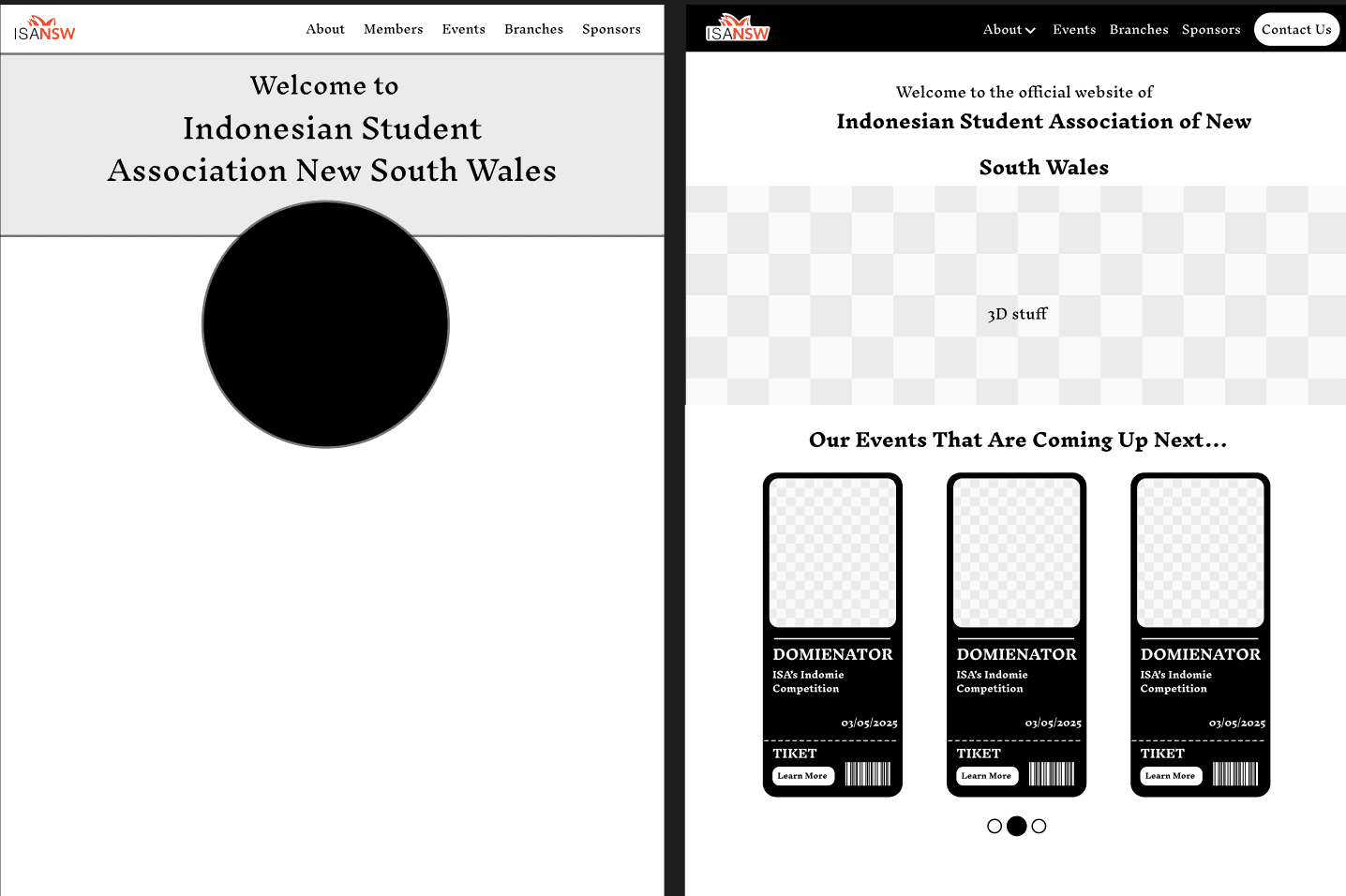
Task: Select the middle event card image placeholder
Action: click(1016, 553)
